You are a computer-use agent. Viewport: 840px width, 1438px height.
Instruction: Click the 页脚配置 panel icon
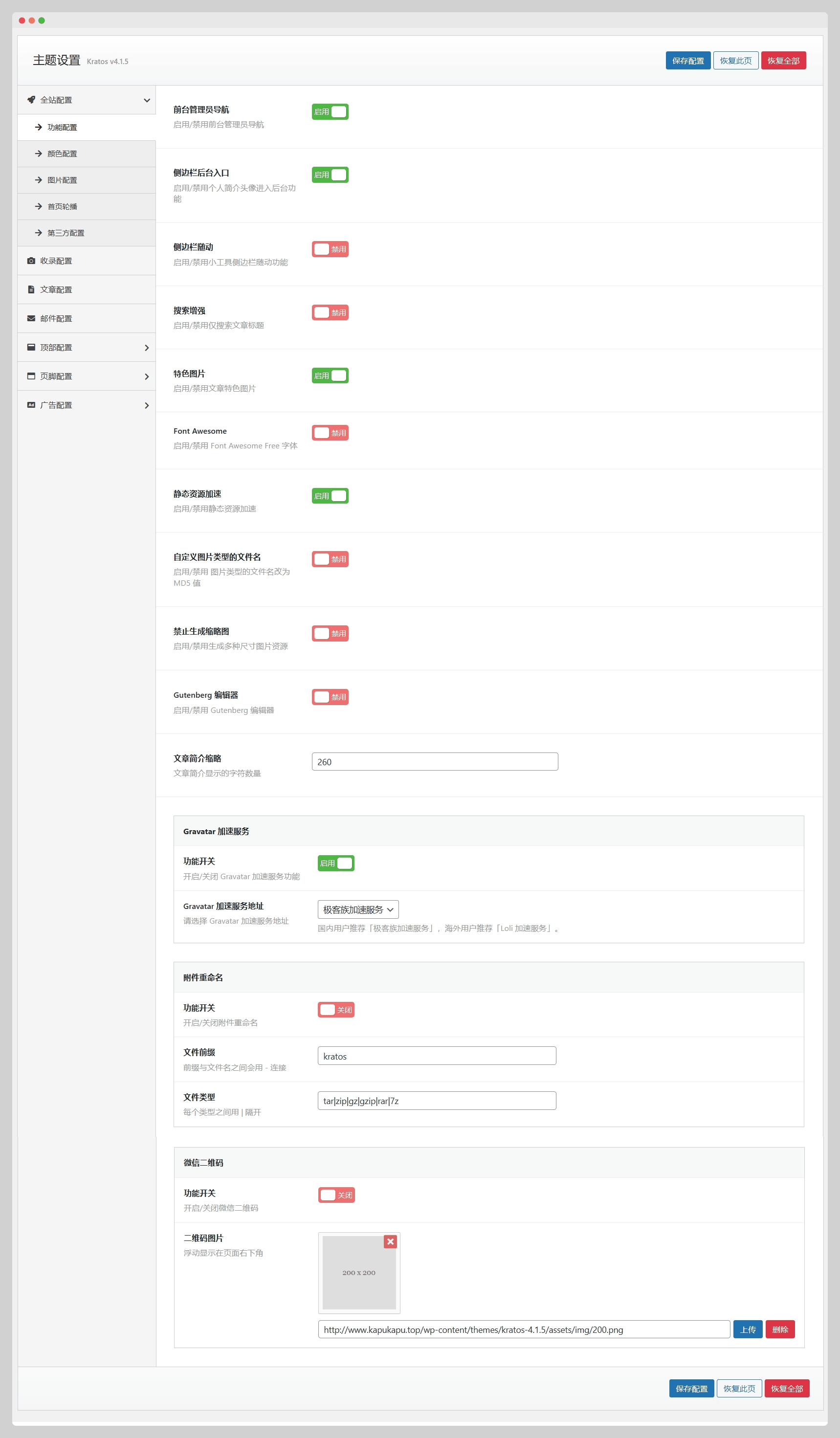tap(31, 376)
